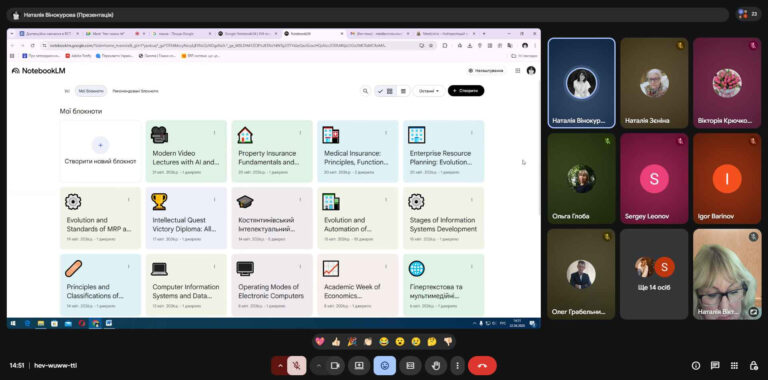768x380 pixels.
Task: Open the participants count button showing 23
Action: (x=749, y=14)
